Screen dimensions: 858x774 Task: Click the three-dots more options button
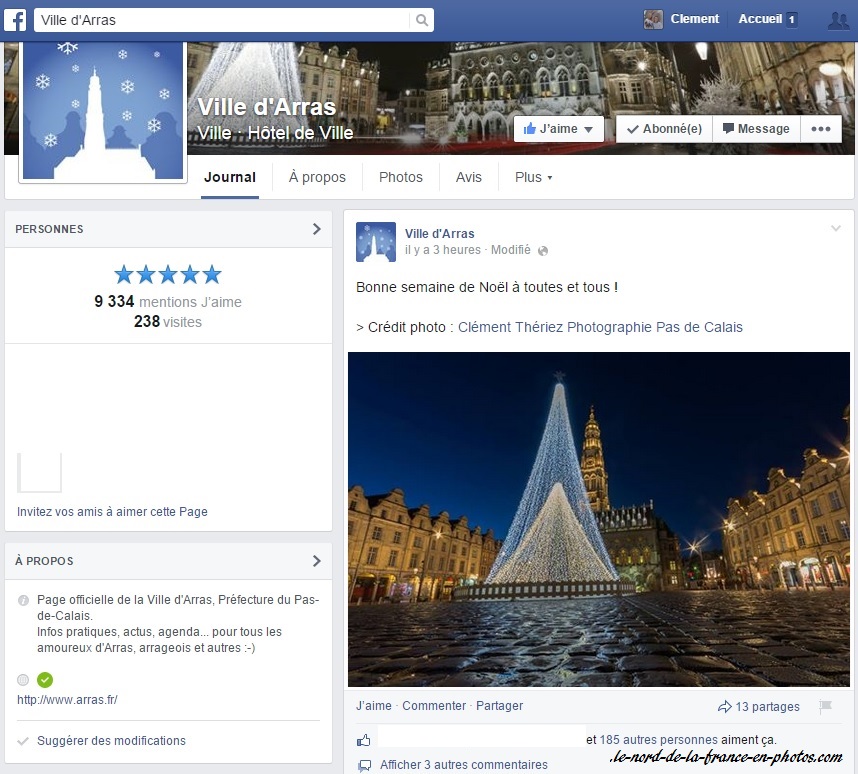[x=820, y=129]
